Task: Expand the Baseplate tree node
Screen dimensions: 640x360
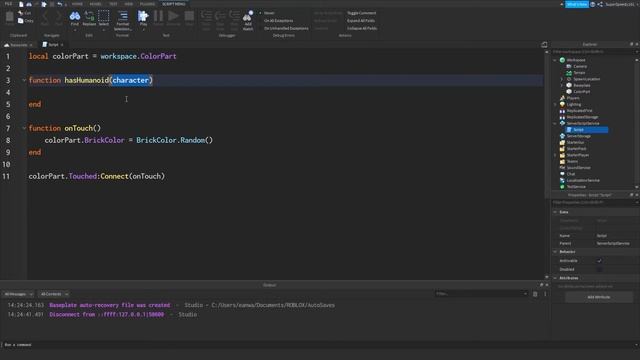Action: (562, 85)
